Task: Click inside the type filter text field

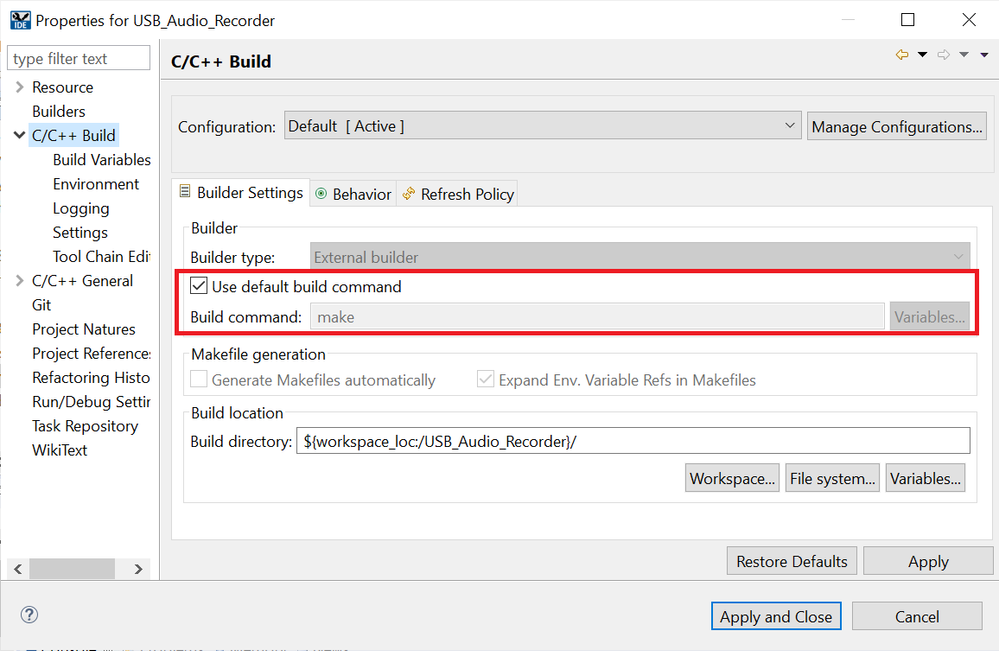Action: 78,57
